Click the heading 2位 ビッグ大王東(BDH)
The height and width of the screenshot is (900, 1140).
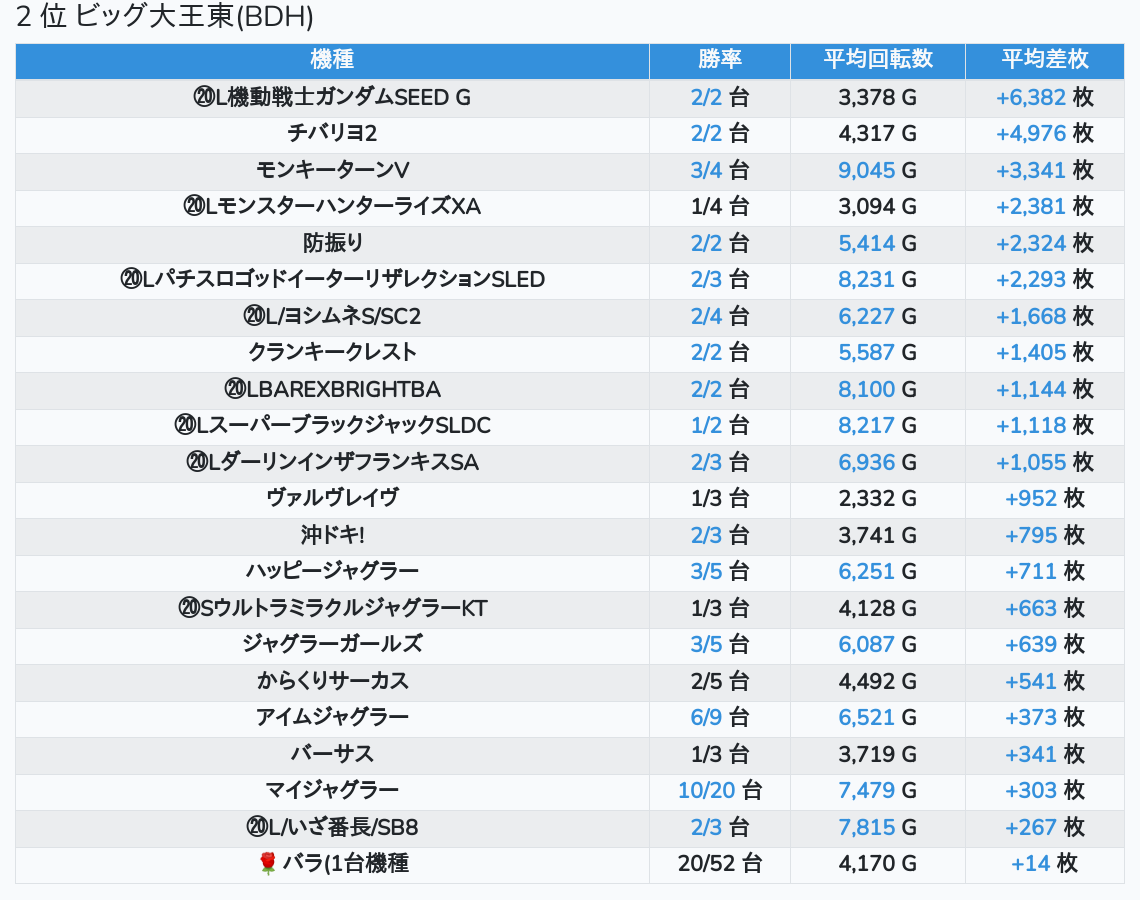pos(165,17)
